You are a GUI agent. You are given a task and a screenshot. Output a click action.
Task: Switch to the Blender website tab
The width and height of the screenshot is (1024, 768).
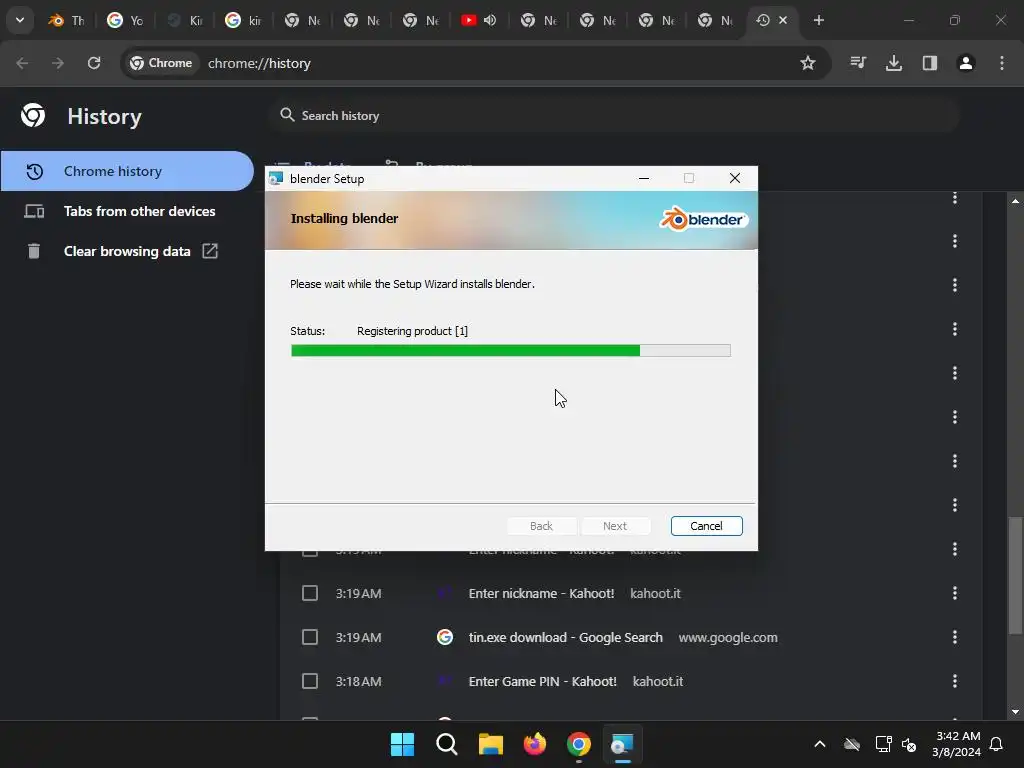tap(67, 20)
